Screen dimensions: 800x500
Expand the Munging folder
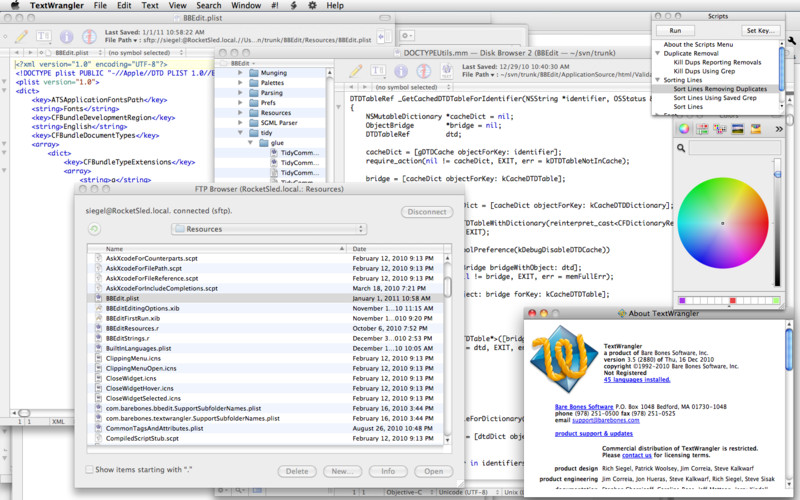click(240, 73)
